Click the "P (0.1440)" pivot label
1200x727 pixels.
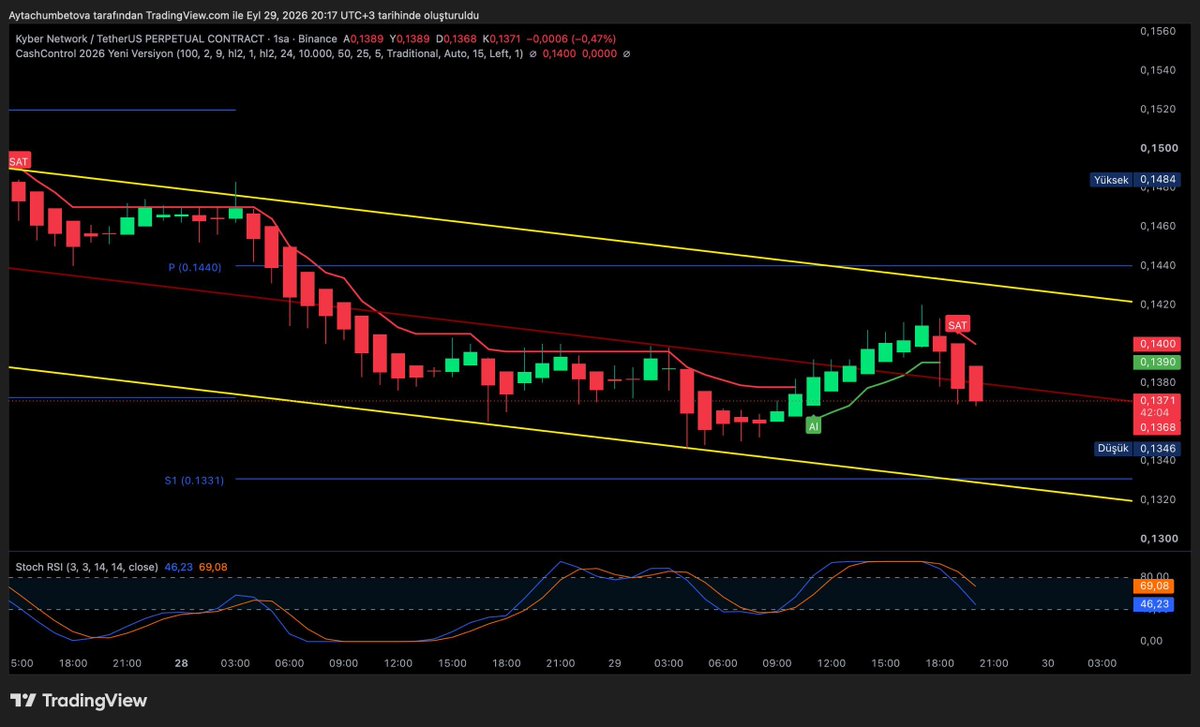[195, 267]
